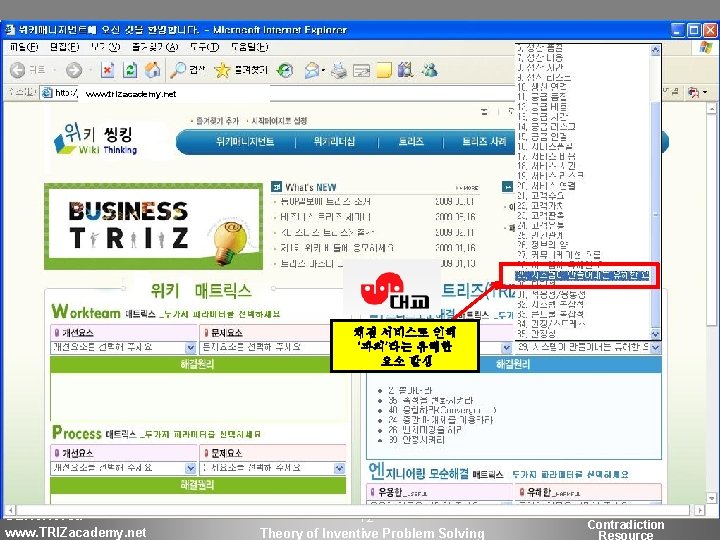Open Workteam 문제요소 dropdown
The width and height of the screenshot is (720, 540).
(273, 348)
